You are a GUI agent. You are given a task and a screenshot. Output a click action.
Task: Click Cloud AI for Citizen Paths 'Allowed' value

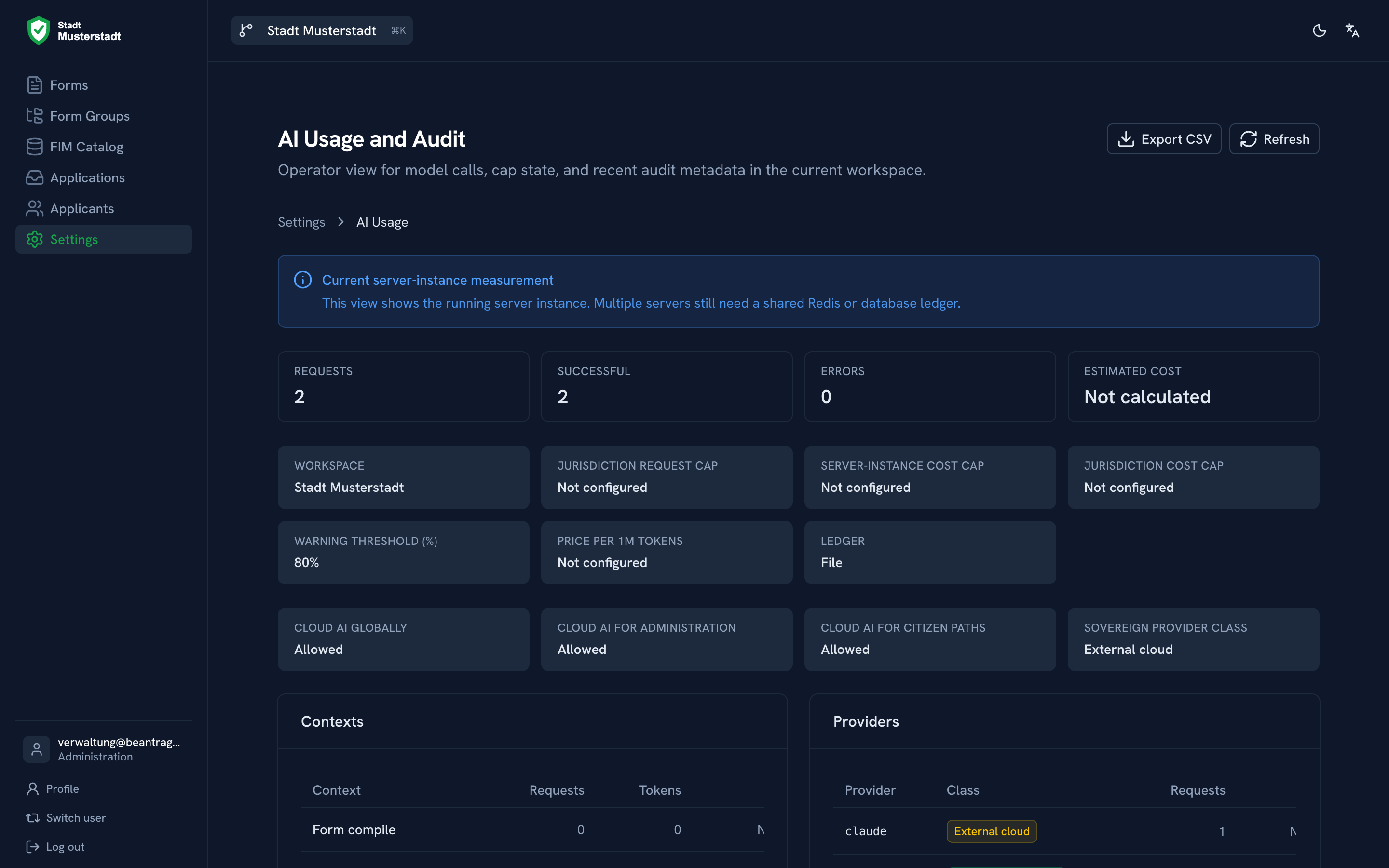tap(845, 649)
